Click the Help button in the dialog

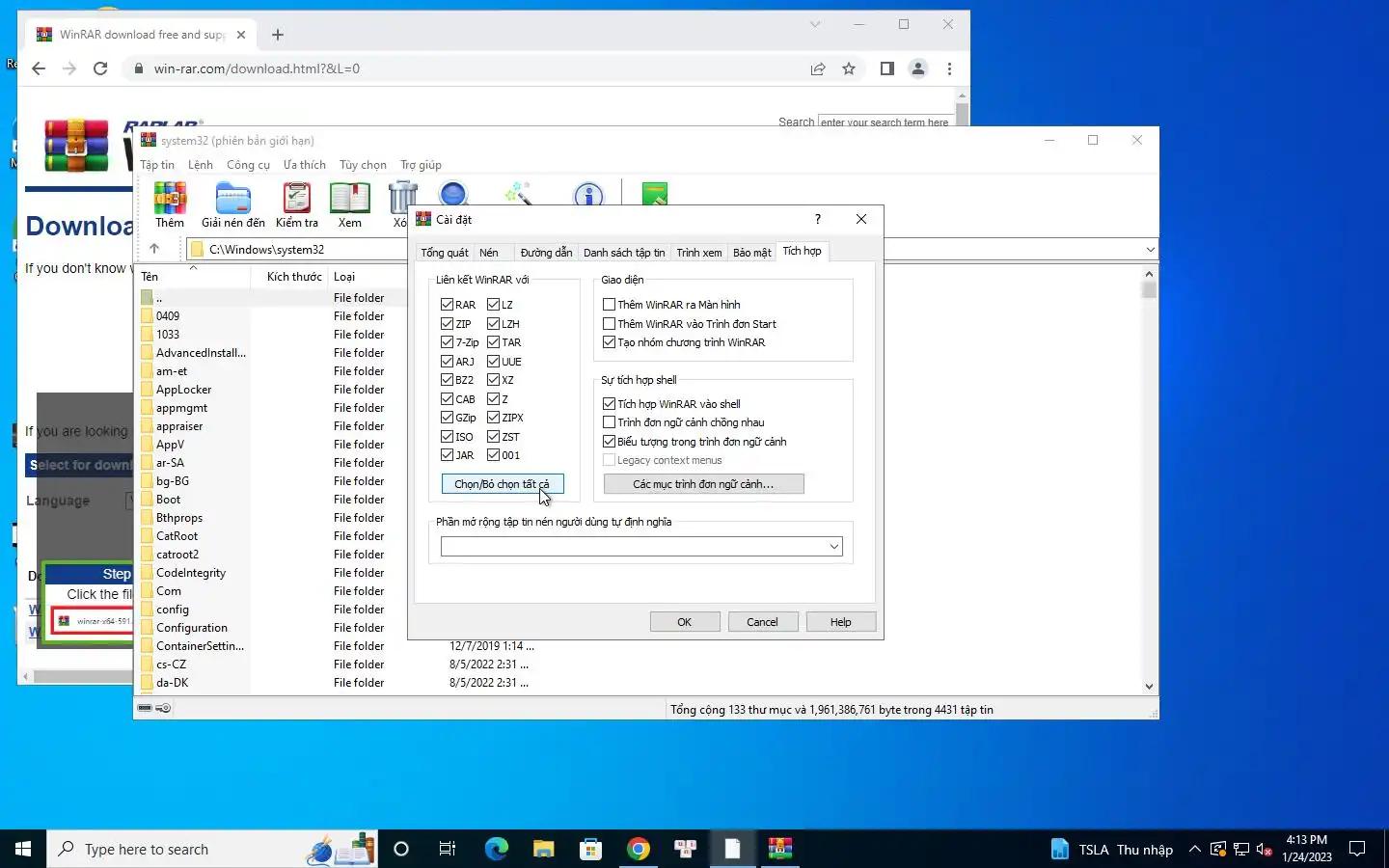pyautogui.click(x=841, y=622)
